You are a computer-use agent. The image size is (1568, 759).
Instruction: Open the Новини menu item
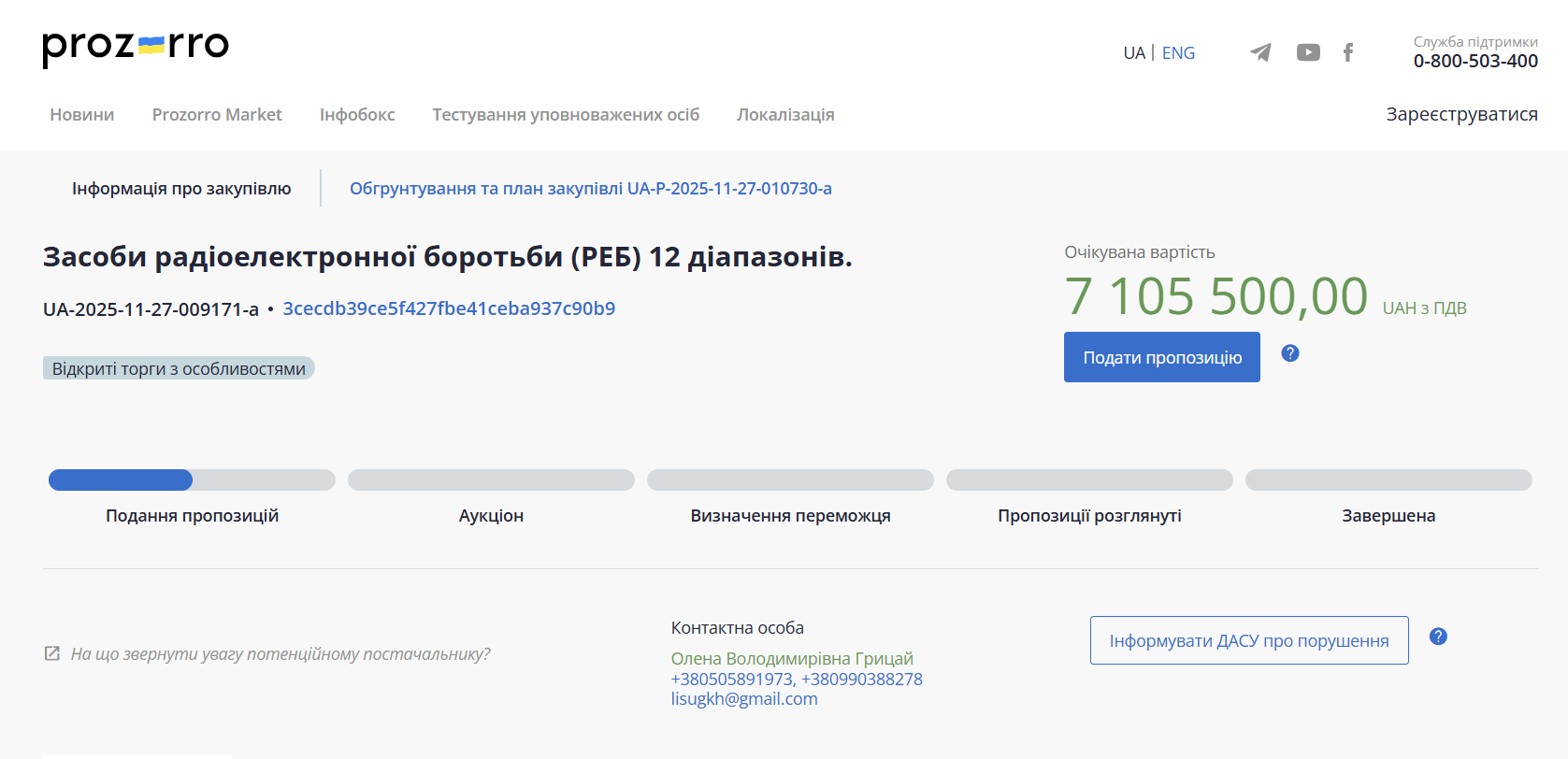[82, 115]
